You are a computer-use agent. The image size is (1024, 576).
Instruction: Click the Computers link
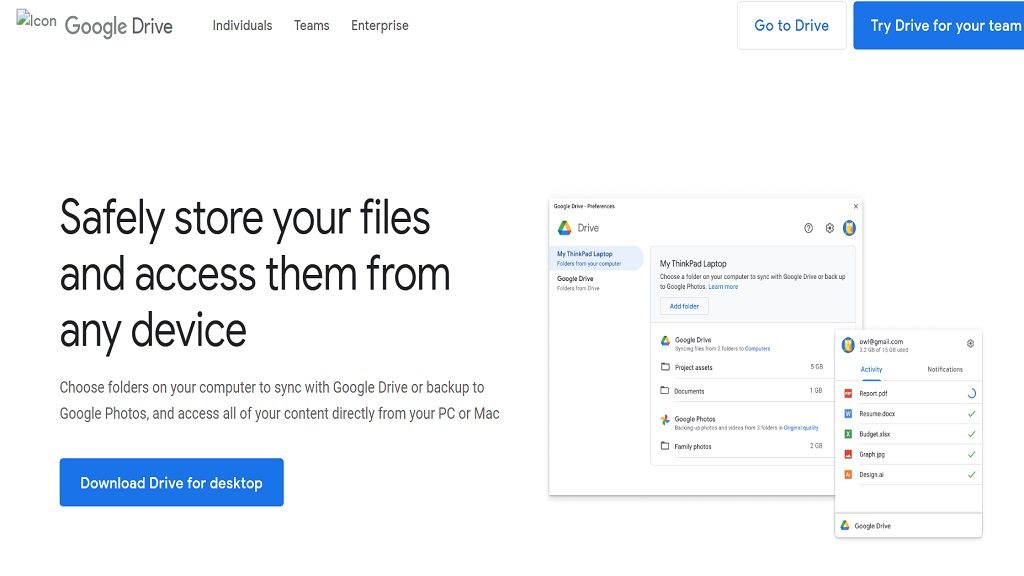(x=758, y=349)
